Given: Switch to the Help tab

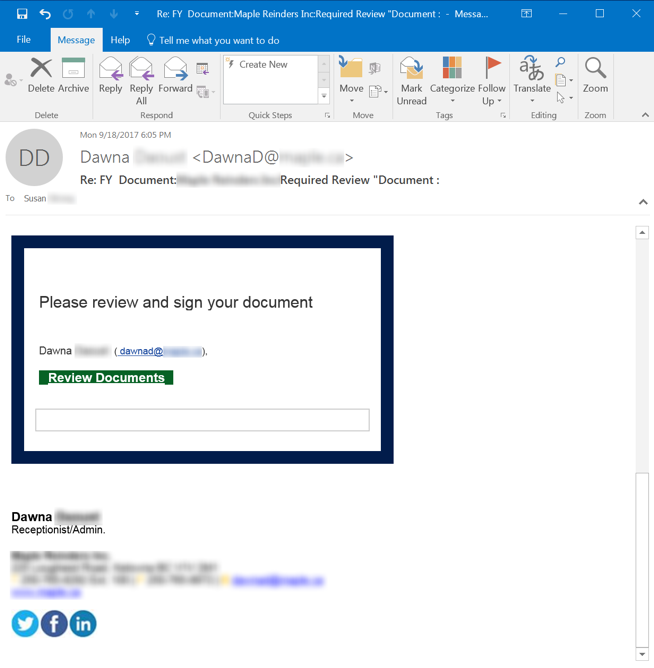Looking at the screenshot, I should [120, 40].
